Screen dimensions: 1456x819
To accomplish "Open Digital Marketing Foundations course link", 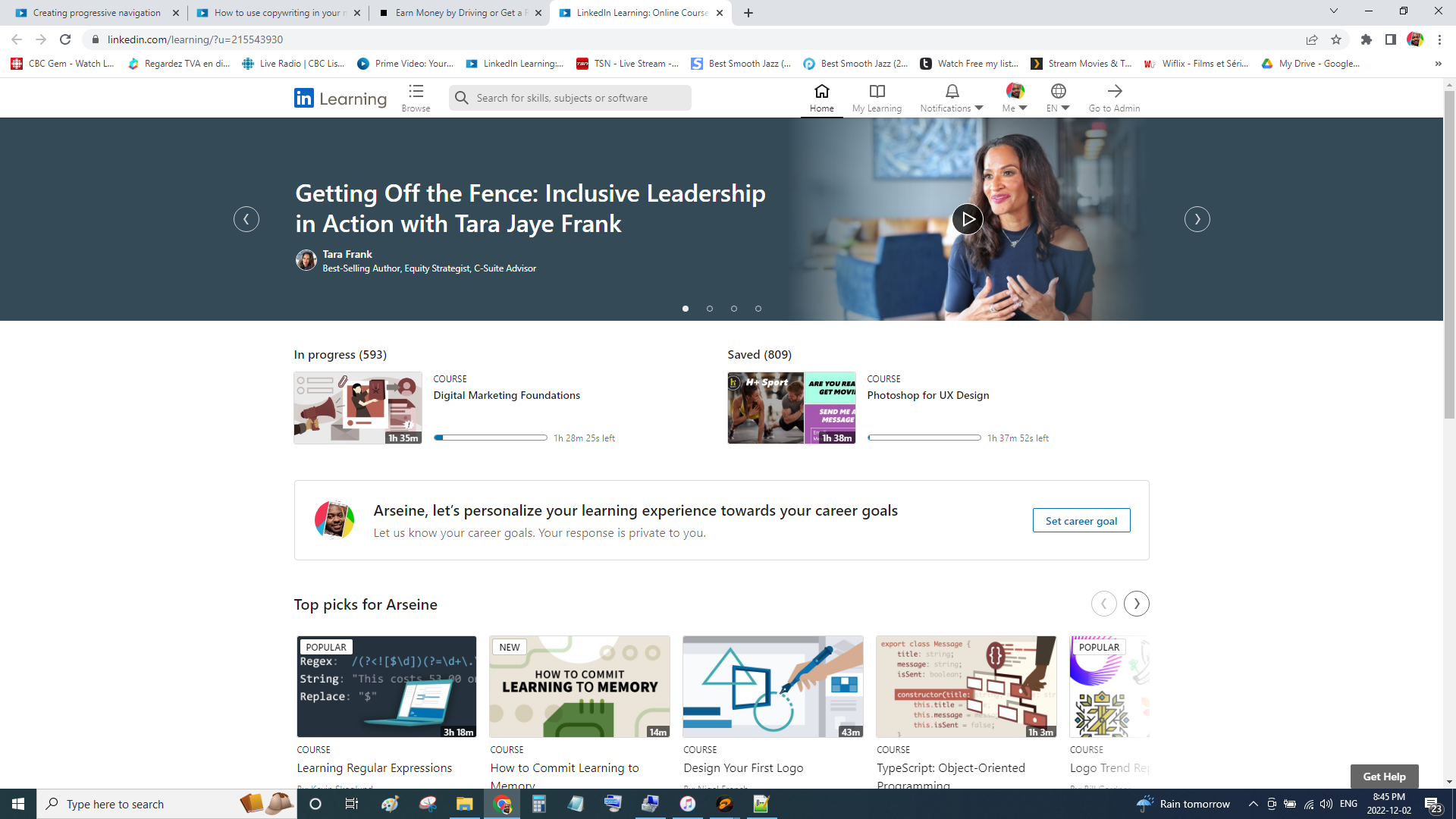I will pyautogui.click(x=507, y=395).
